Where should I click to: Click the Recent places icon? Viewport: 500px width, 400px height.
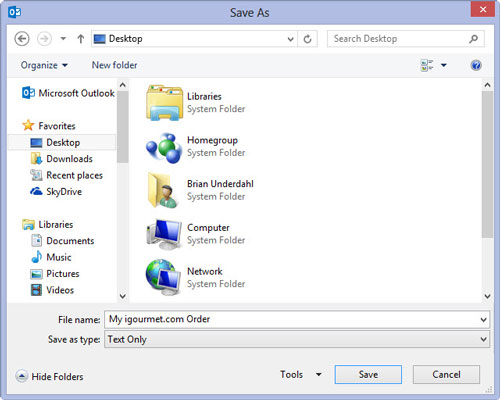point(36,175)
